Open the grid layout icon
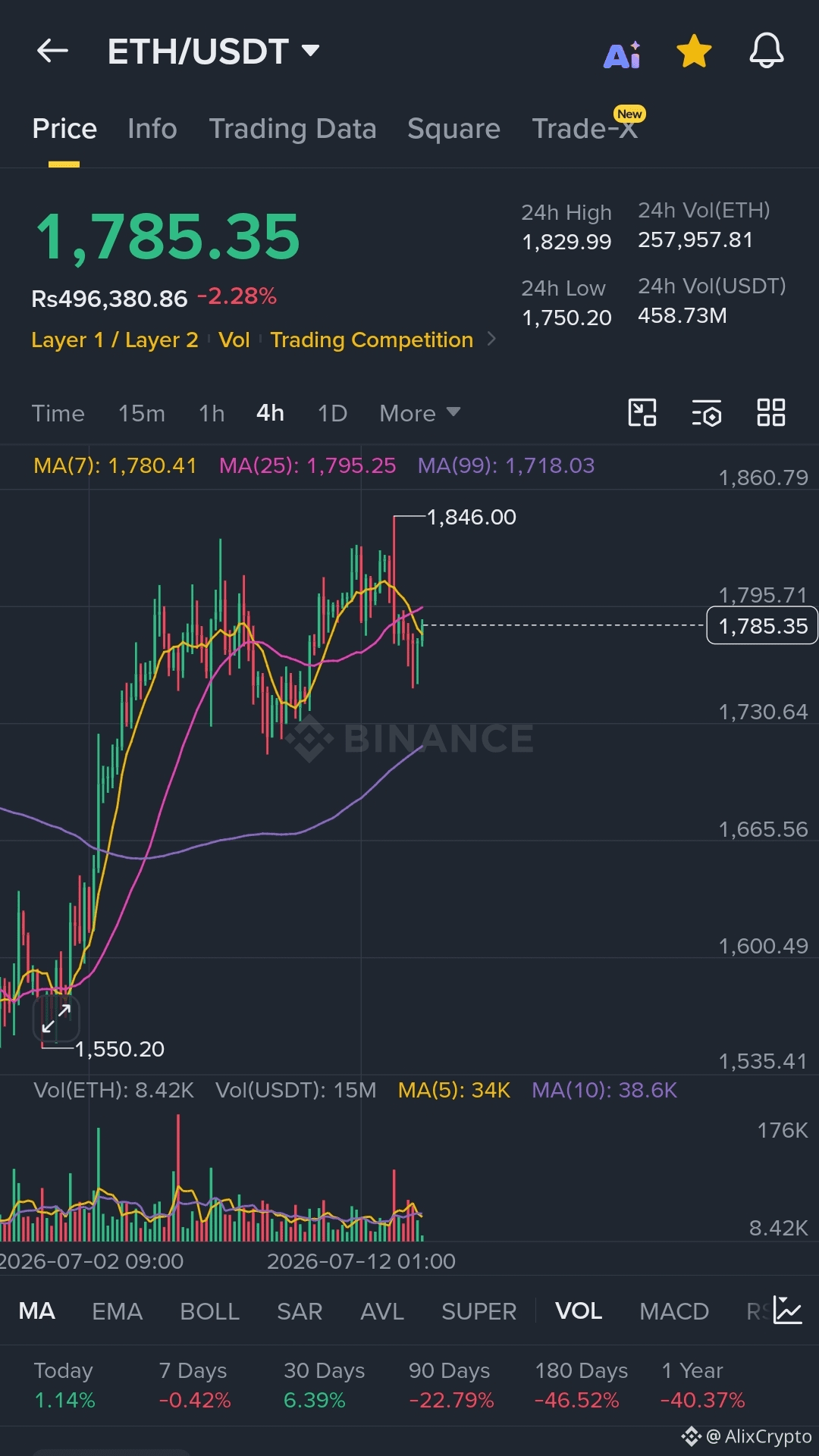819x1456 pixels. click(771, 413)
